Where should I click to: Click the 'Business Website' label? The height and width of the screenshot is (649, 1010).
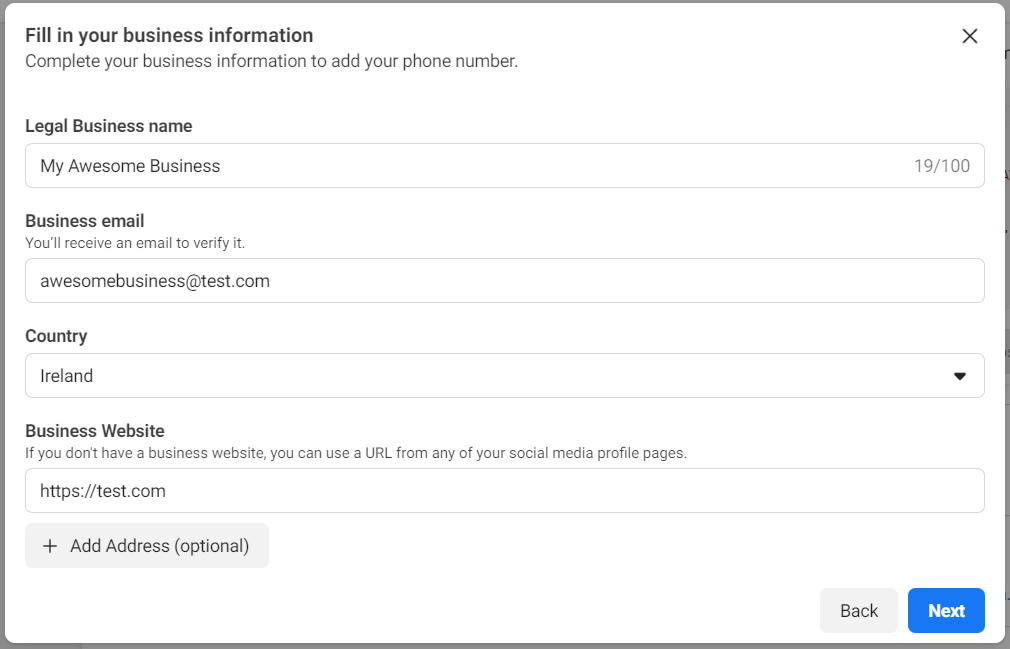point(95,431)
